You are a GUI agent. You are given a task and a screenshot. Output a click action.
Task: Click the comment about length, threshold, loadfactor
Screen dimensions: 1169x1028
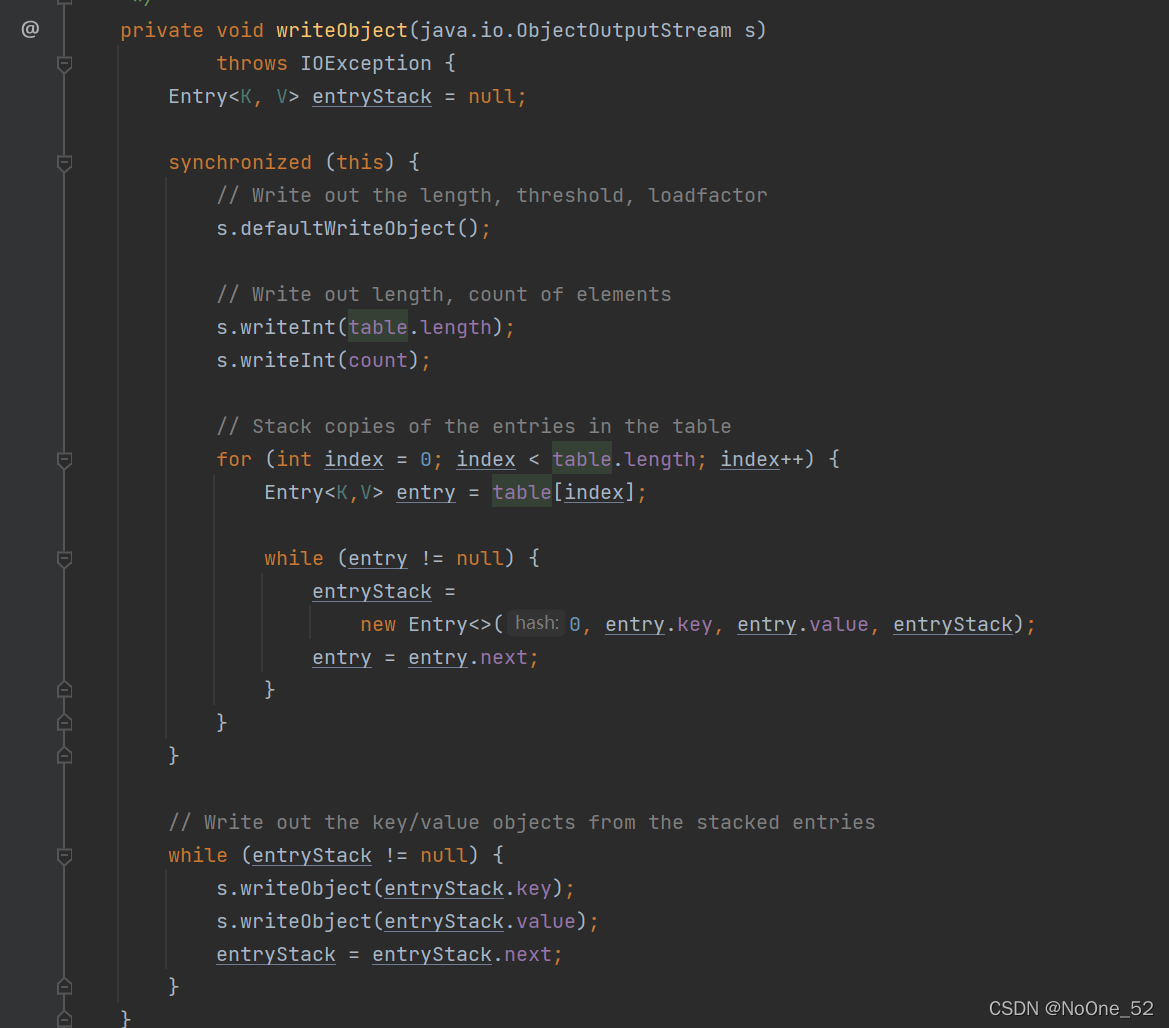pos(492,195)
